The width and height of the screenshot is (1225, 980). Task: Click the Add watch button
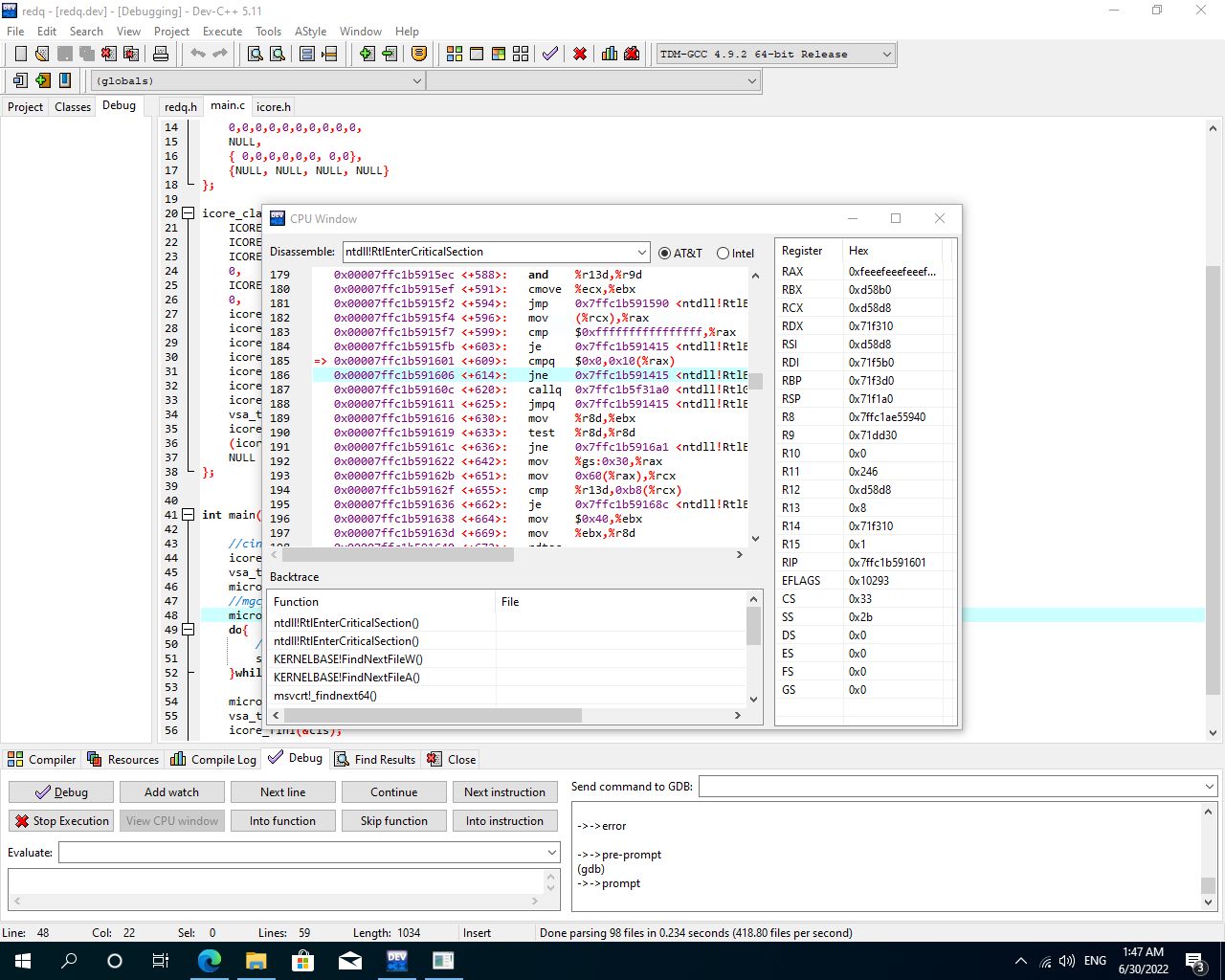[171, 792]
